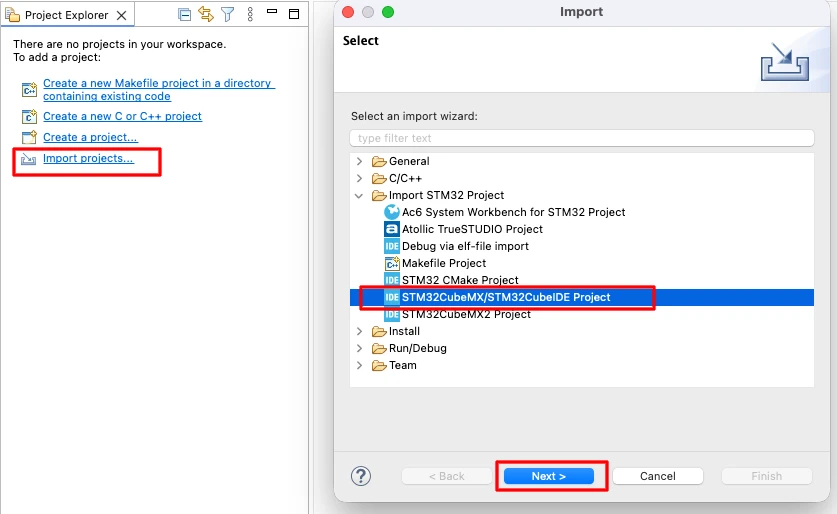837x514 pixels.
Task: Click the Next > button
Action: (x=549, y=476)
